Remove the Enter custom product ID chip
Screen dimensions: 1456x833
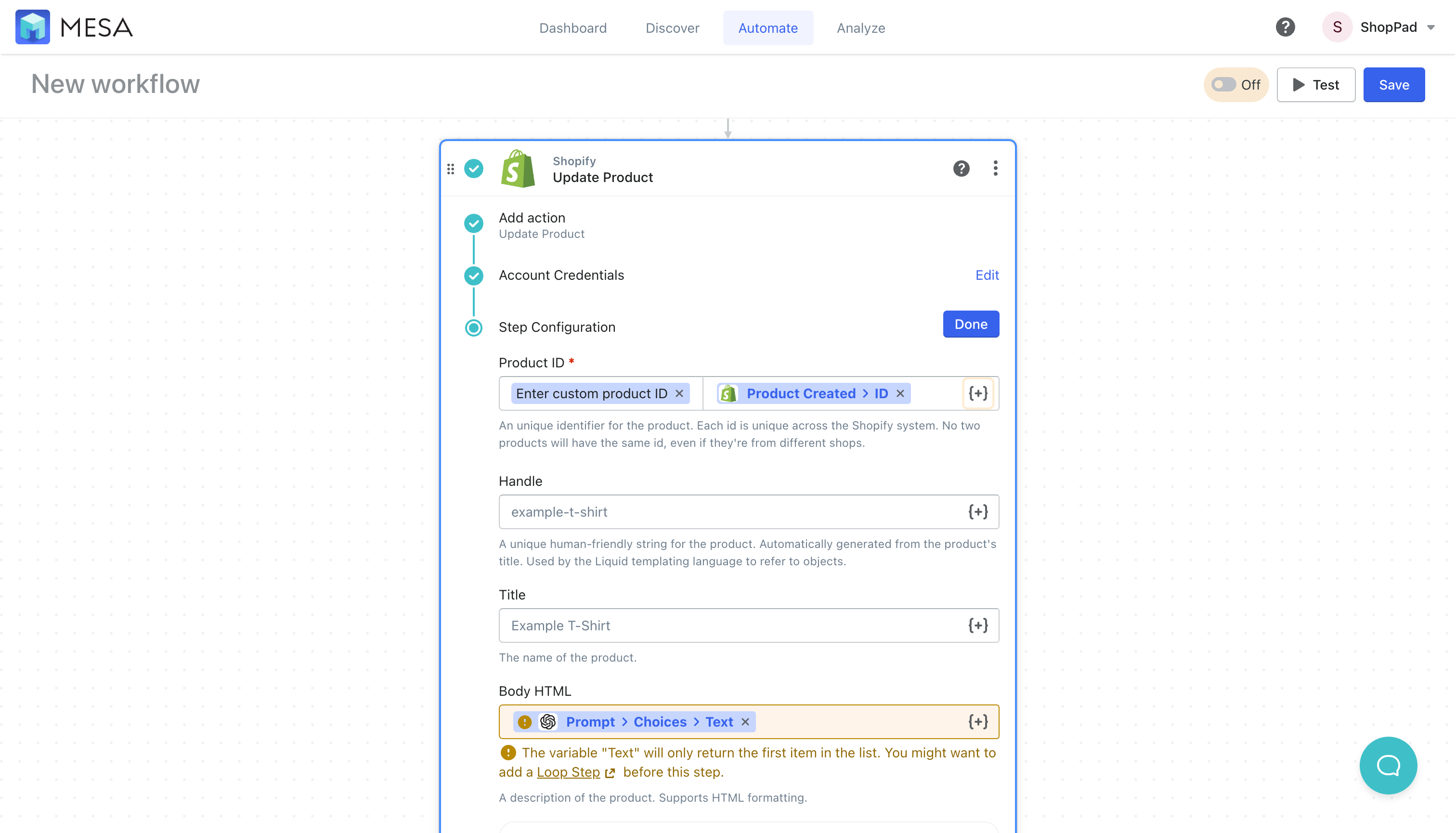(679, 393)
